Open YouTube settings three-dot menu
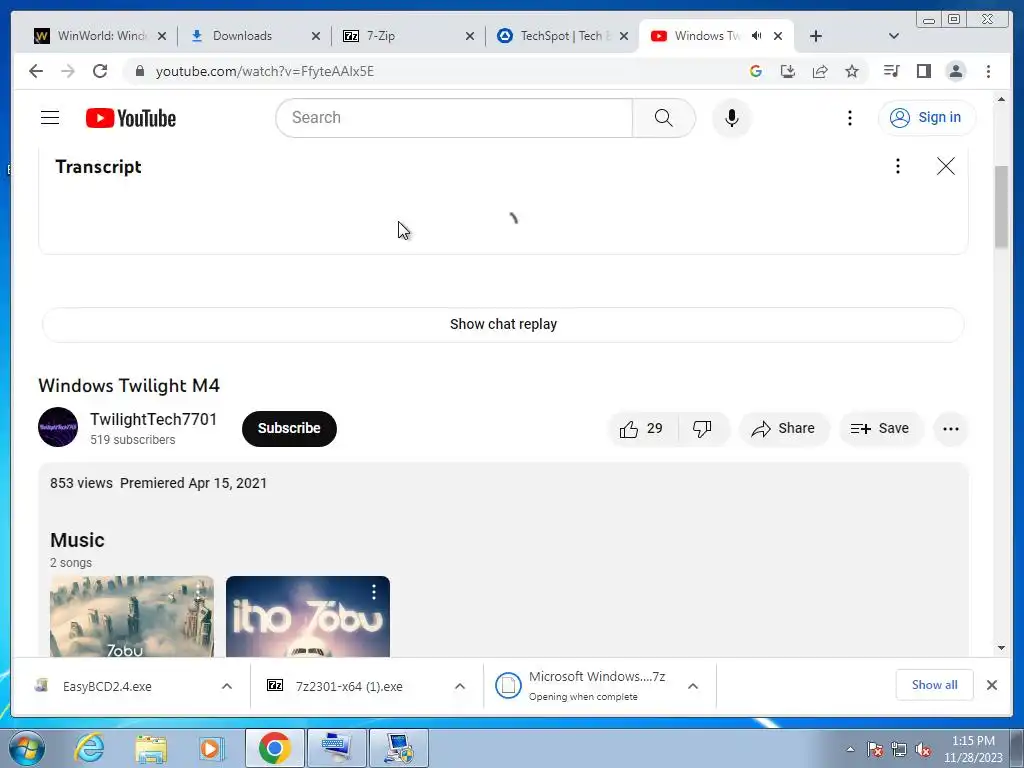Image resolution: width=1024 pixels, height=768 pixels. [850, 118]
